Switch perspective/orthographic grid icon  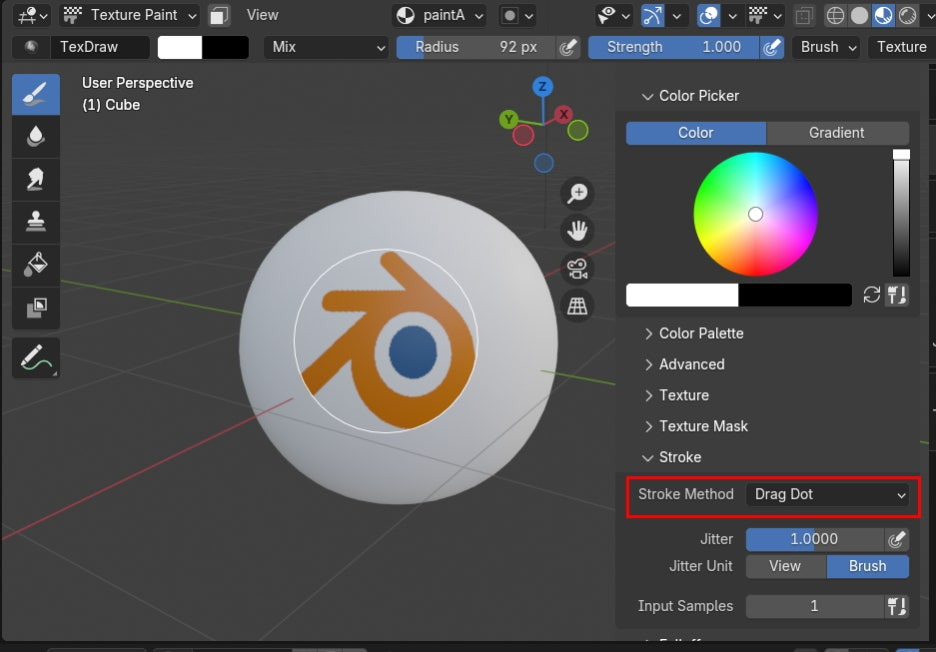point(577,306)
